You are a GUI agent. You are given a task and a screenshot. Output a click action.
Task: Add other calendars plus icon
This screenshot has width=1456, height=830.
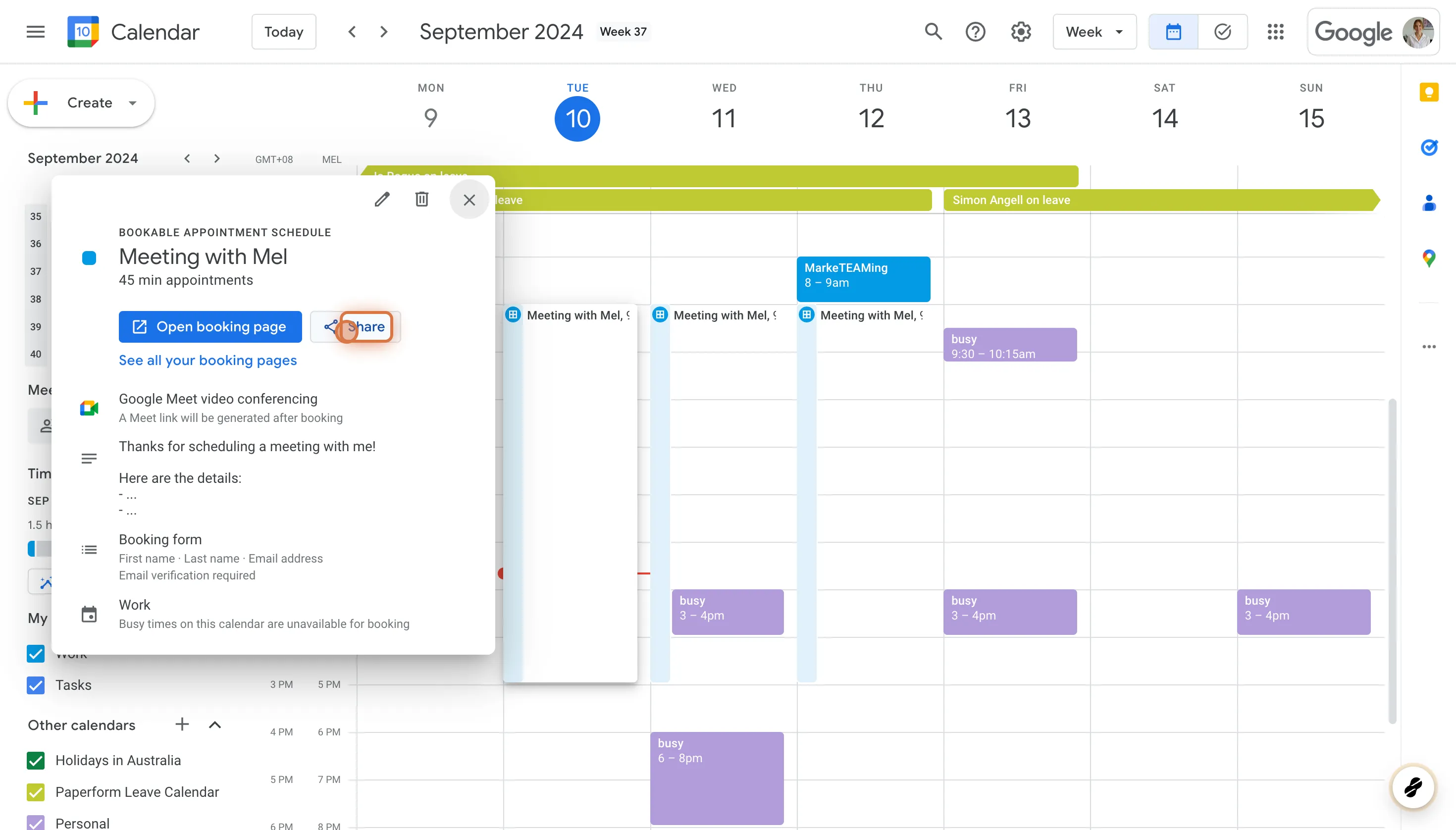[182, 725]
